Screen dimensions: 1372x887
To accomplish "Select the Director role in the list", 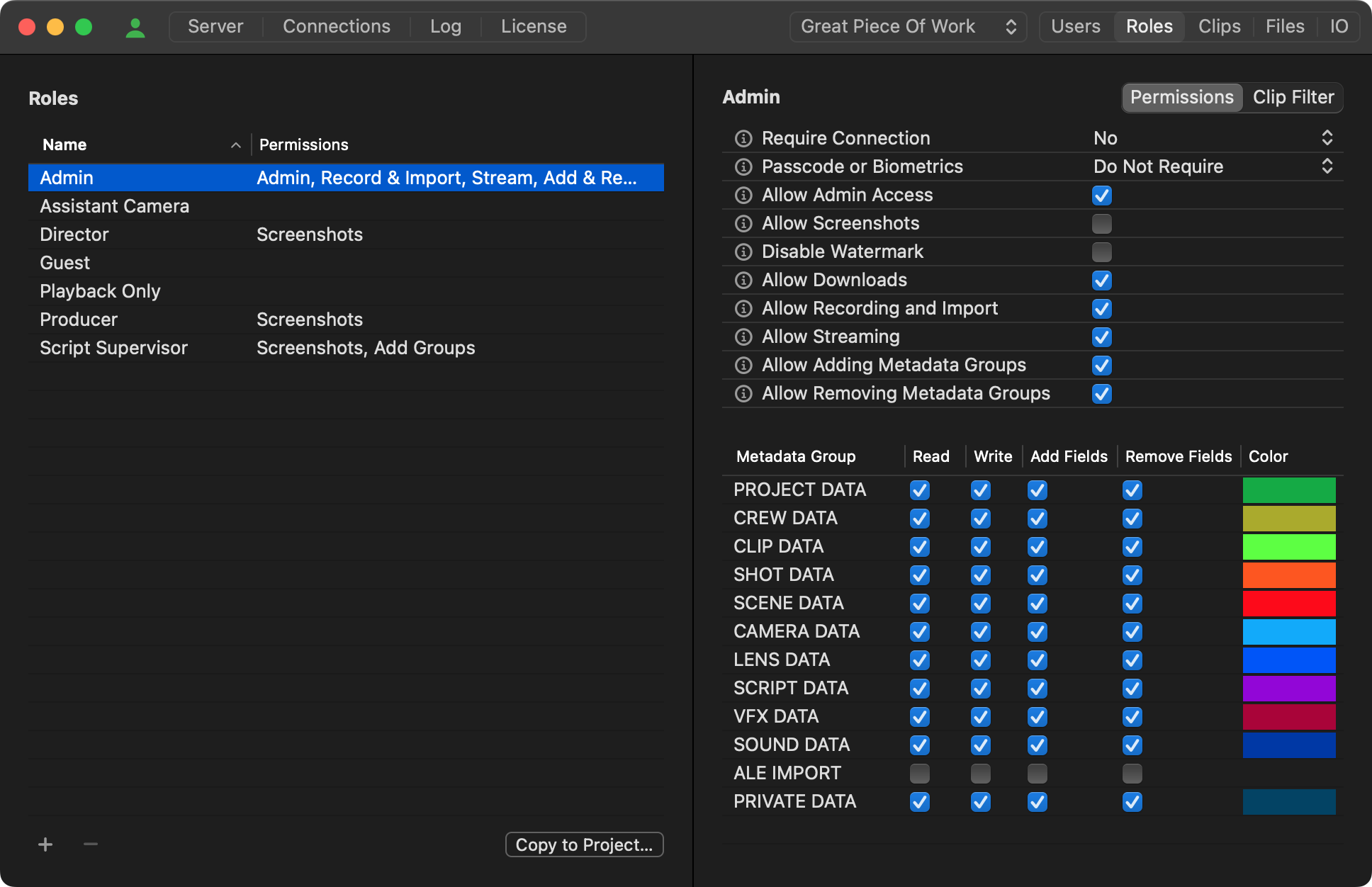I will point(74,234).
